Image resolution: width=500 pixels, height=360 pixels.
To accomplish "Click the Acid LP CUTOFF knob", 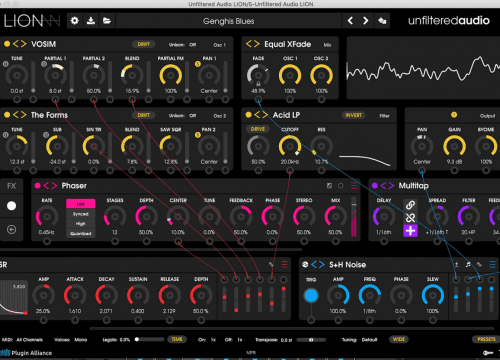I will 290,146.
